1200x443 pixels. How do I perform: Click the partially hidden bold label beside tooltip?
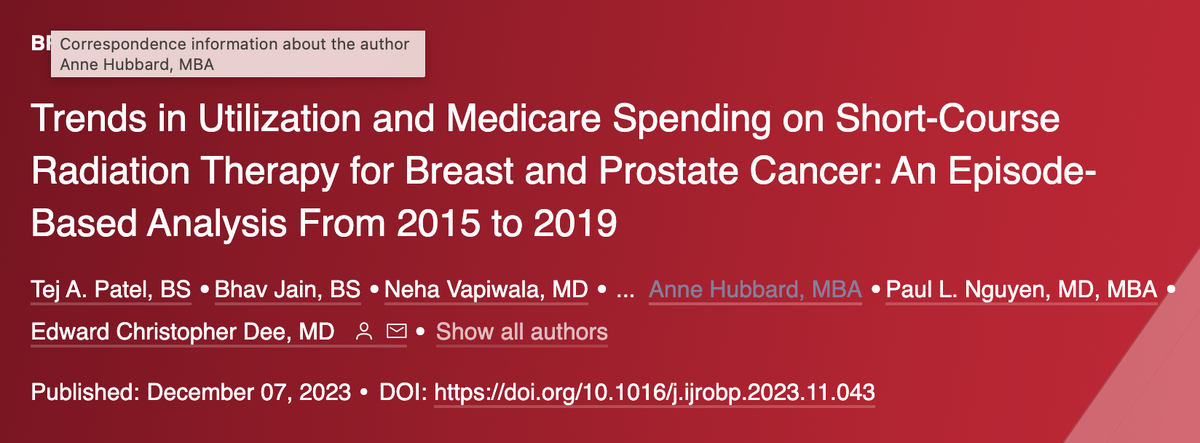point(40,45)
